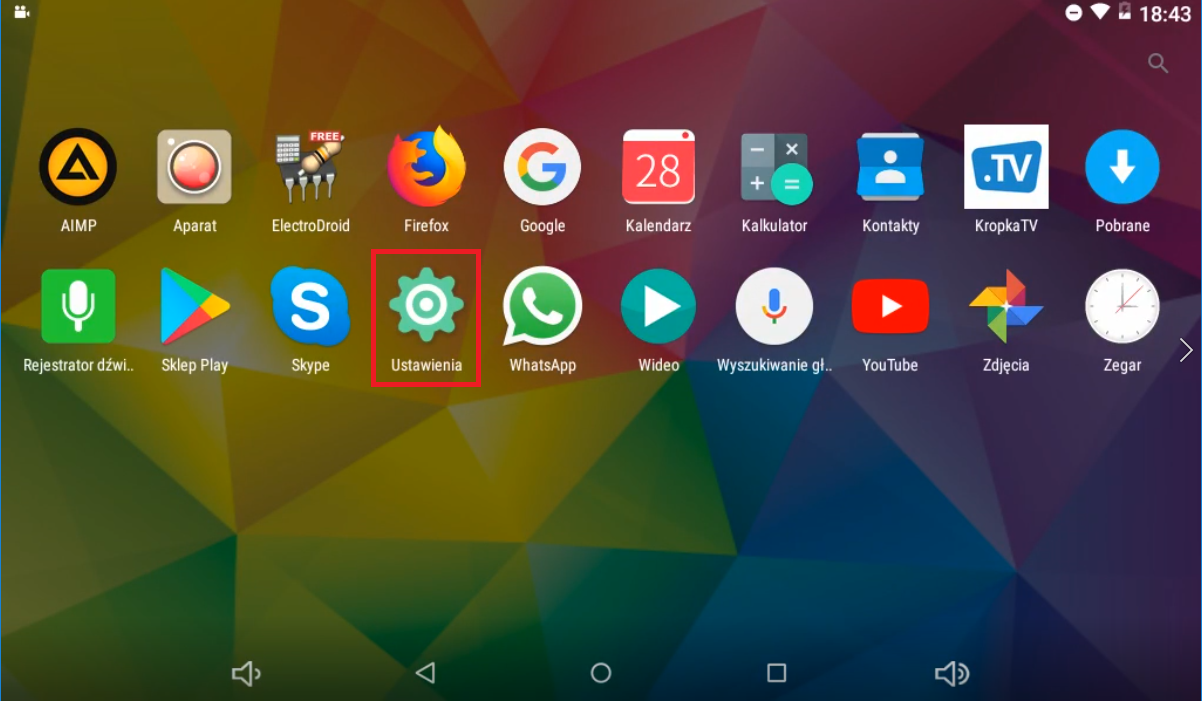Launch Firefox browser
Viewport: 1202px width, 701px height.
(427, 167)
